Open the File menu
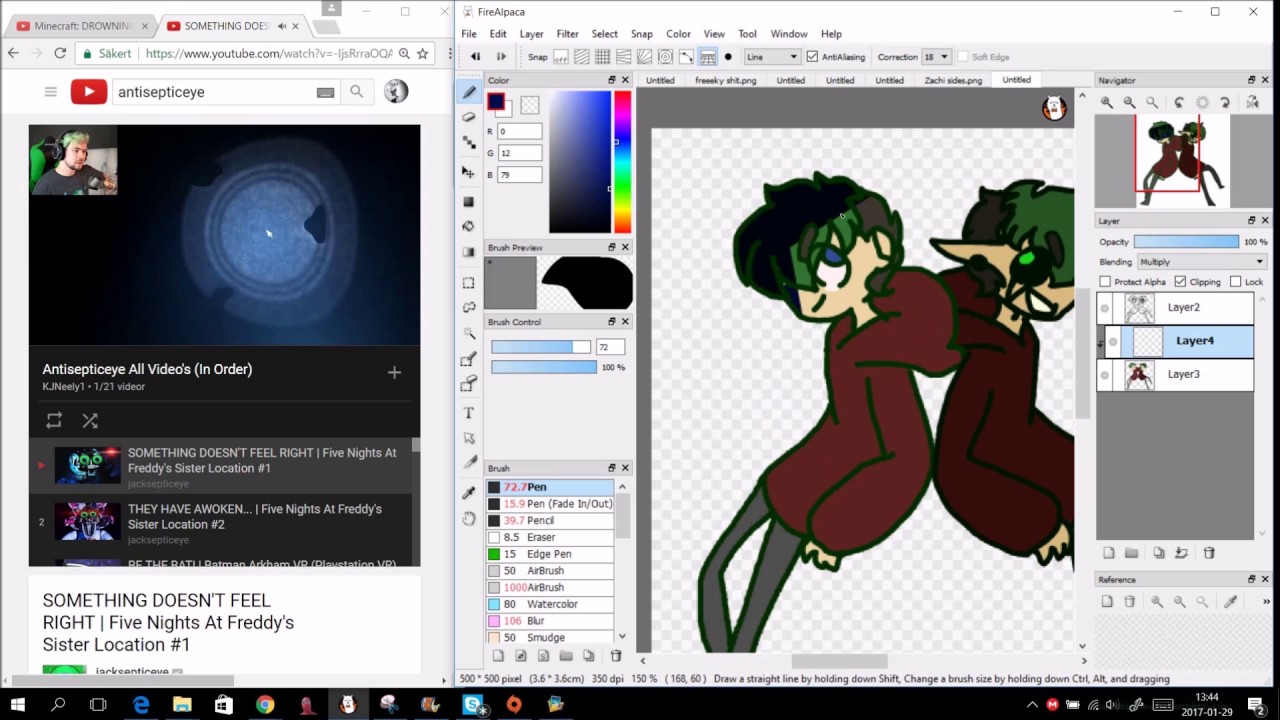This screenshot has width=1280, height=720. pyautogui.click(x=469, y=34)
